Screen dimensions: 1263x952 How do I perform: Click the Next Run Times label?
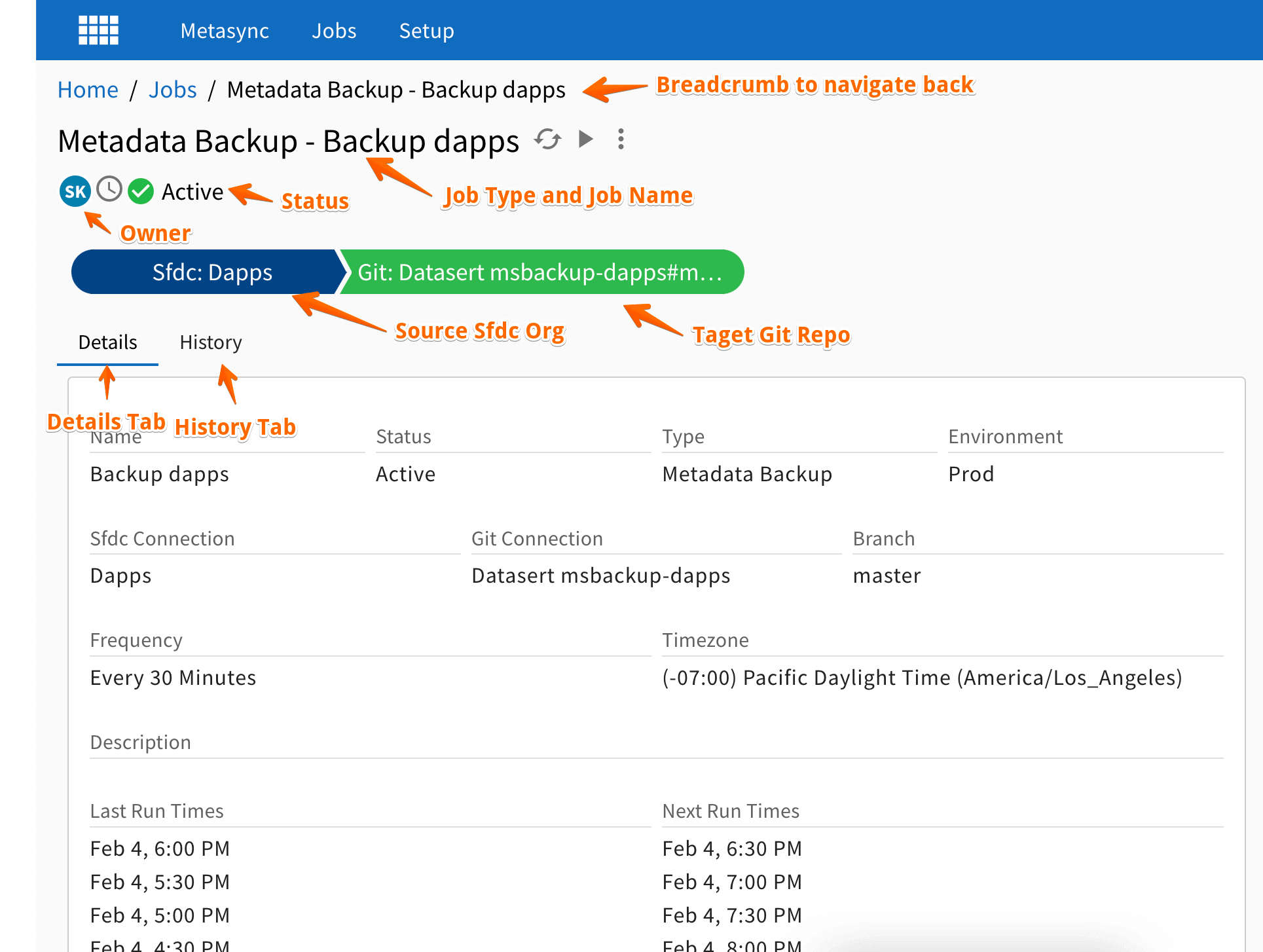click(x=731, y=811)
